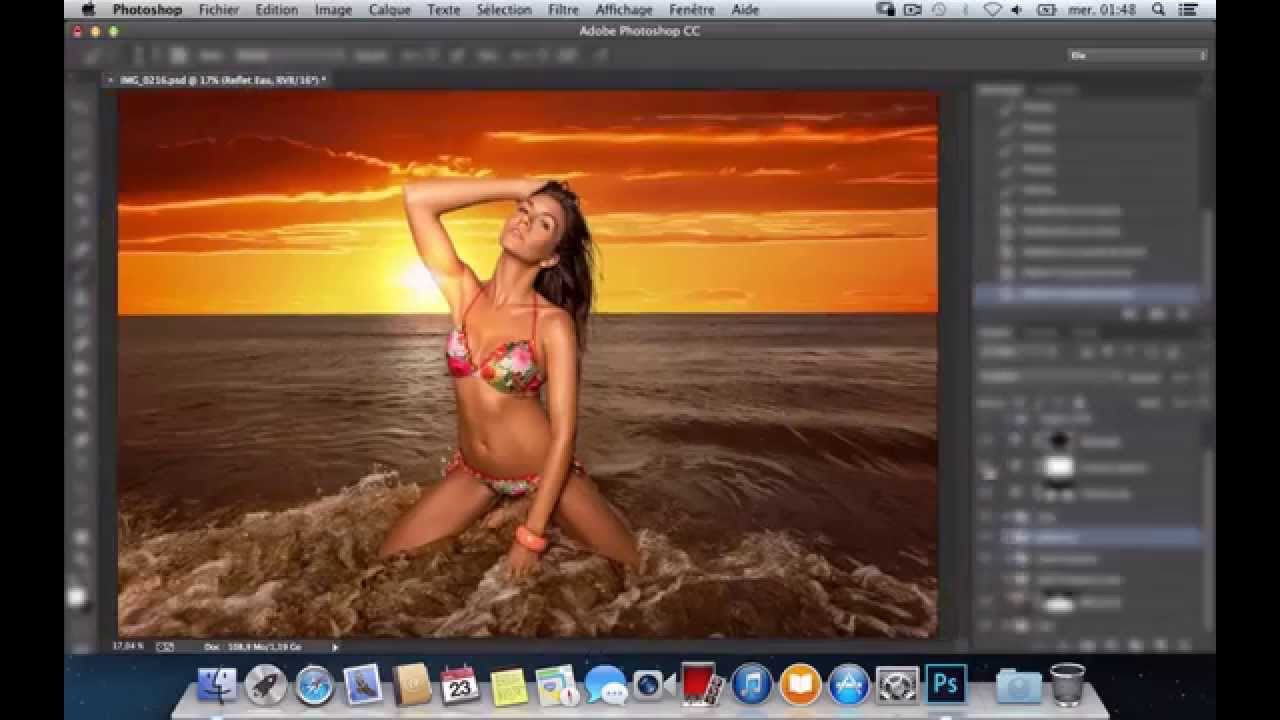The height and width of the screenshot is (720, 1280).
Task: Open the Edition menu
Action: (x=277, y=10)
